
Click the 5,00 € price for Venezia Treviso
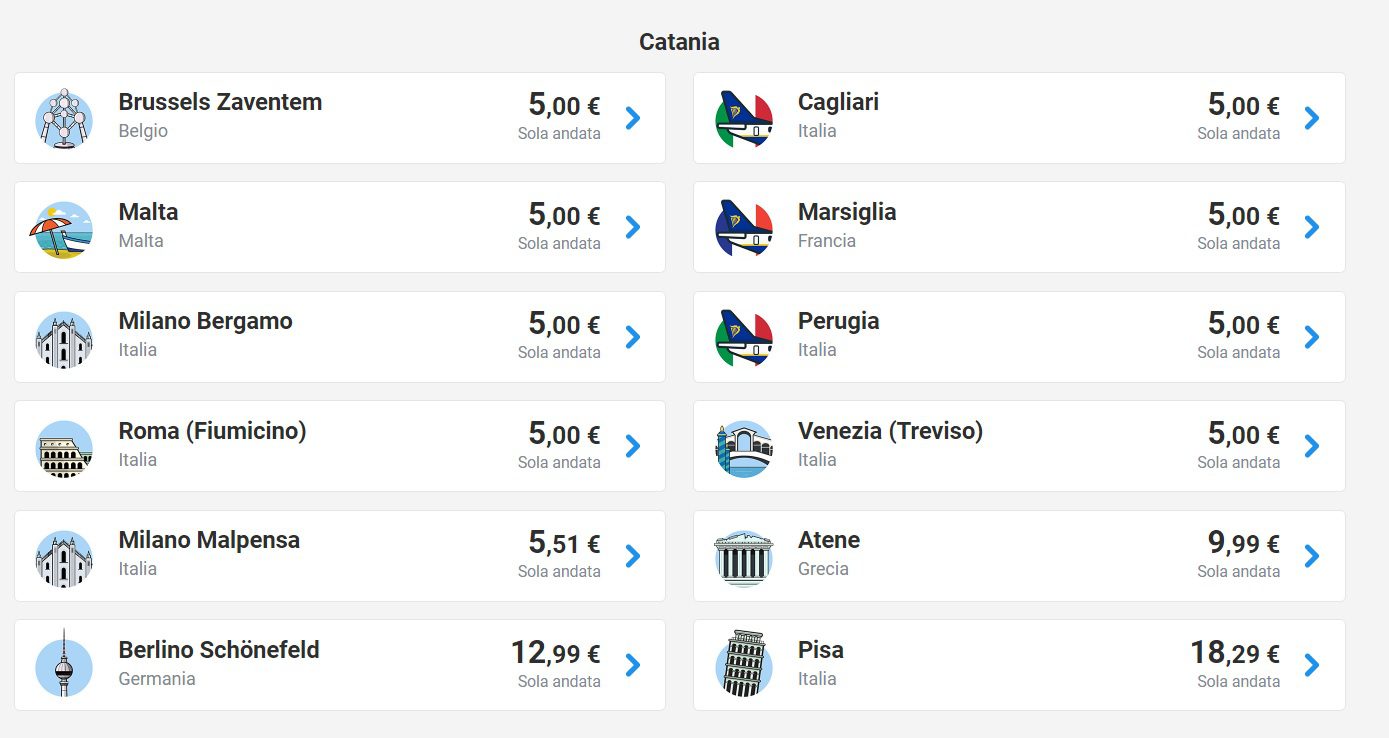(1242, 436)
